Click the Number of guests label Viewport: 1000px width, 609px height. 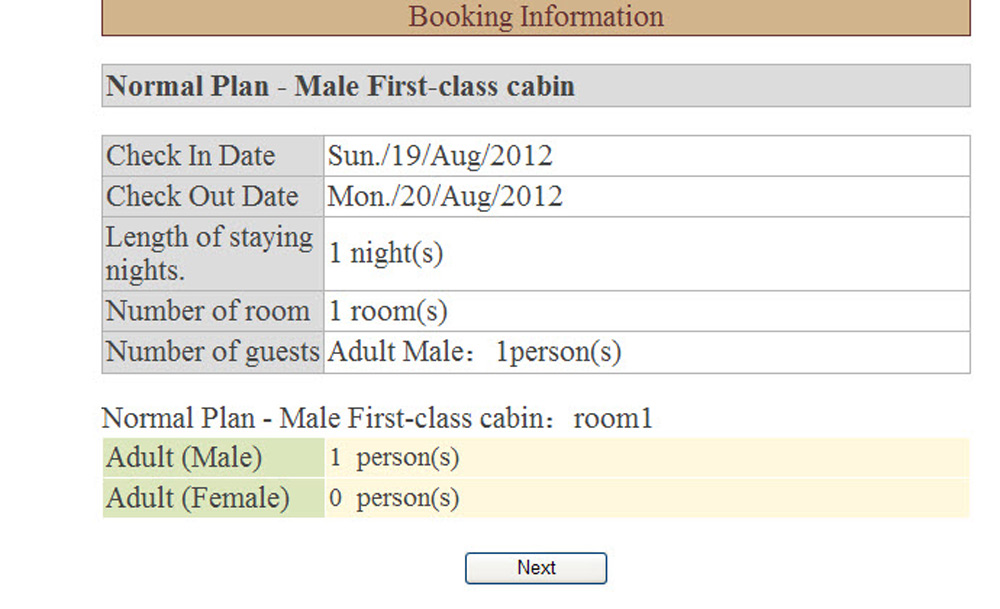point(213,352)
